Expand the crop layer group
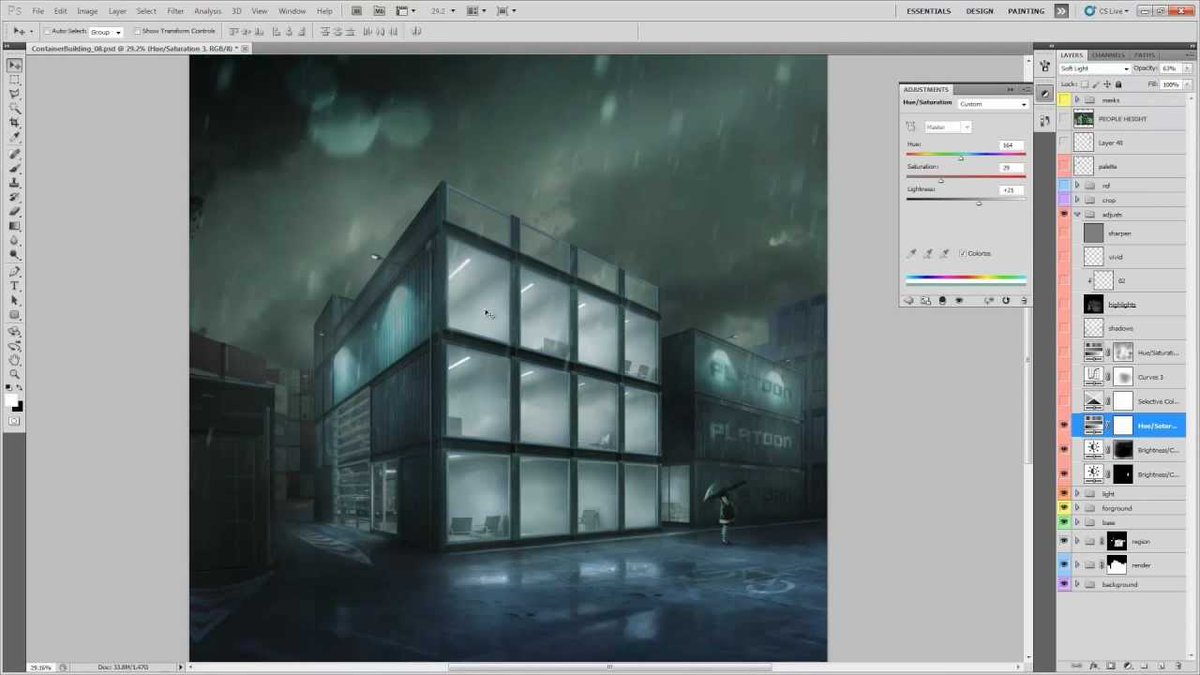Viewport: 1200px width, 675px height. click(x=1077, y=200)
